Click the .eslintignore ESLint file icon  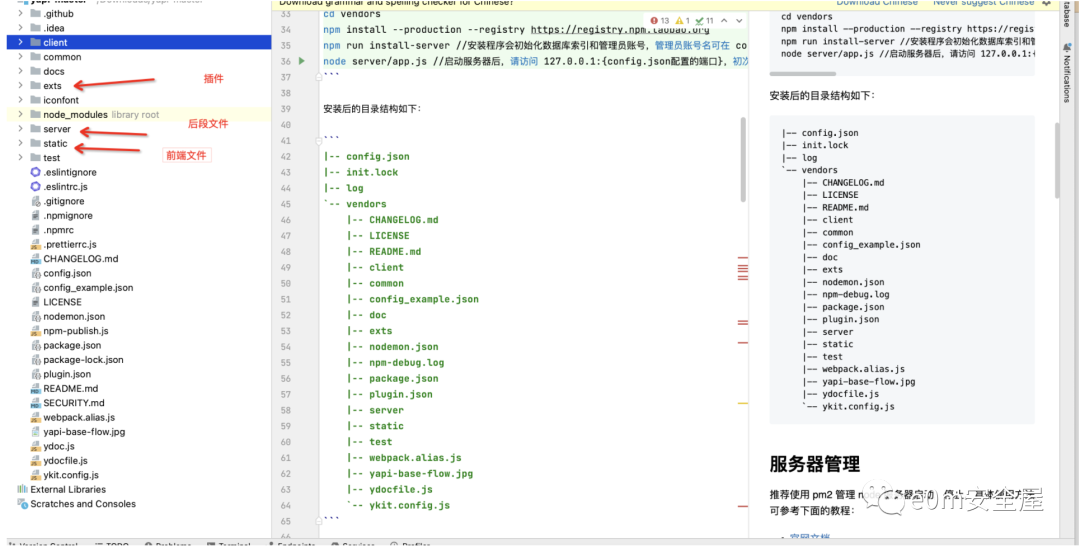pos(36,172)
